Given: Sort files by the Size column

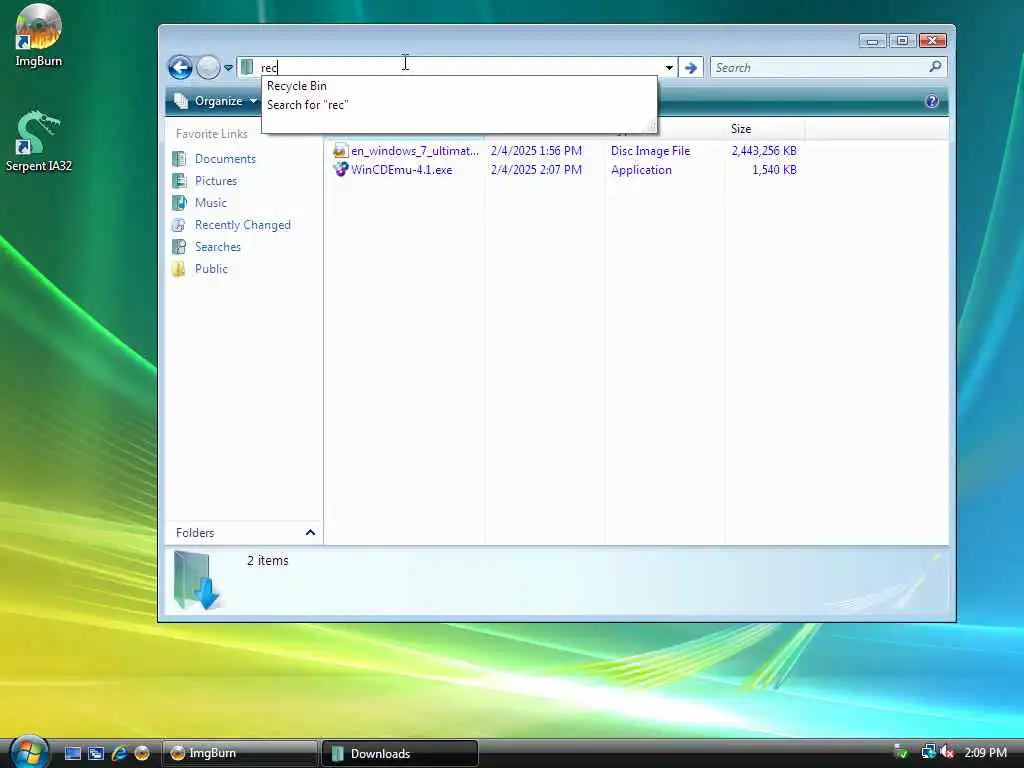Looking at the screenshot, I should click(x=764, y=129).
